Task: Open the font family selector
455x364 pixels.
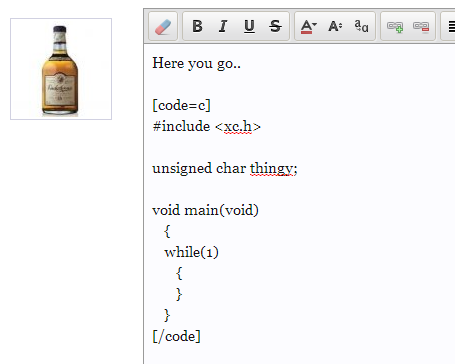Action: 361,26
